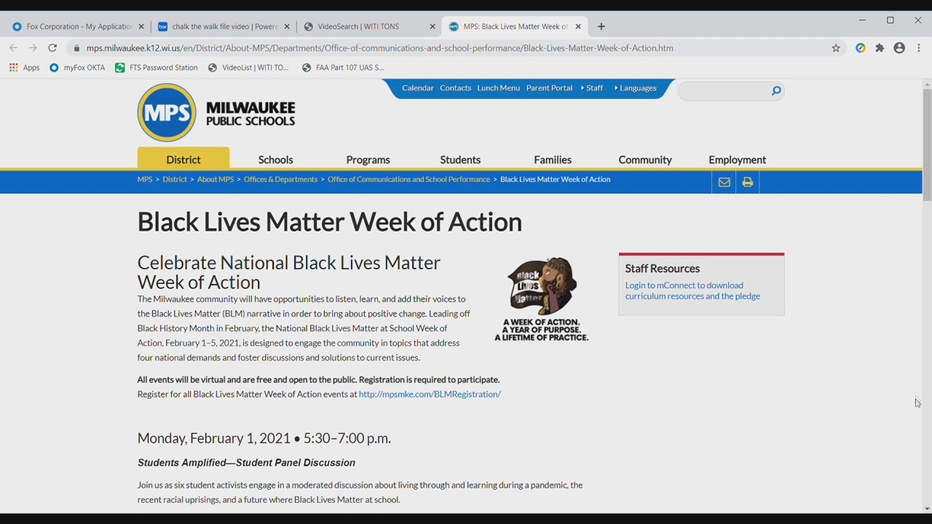This screenshot has width=932, height=524.
Task: Click the scrollbar down arrow
Action: [x=927, y=509]
